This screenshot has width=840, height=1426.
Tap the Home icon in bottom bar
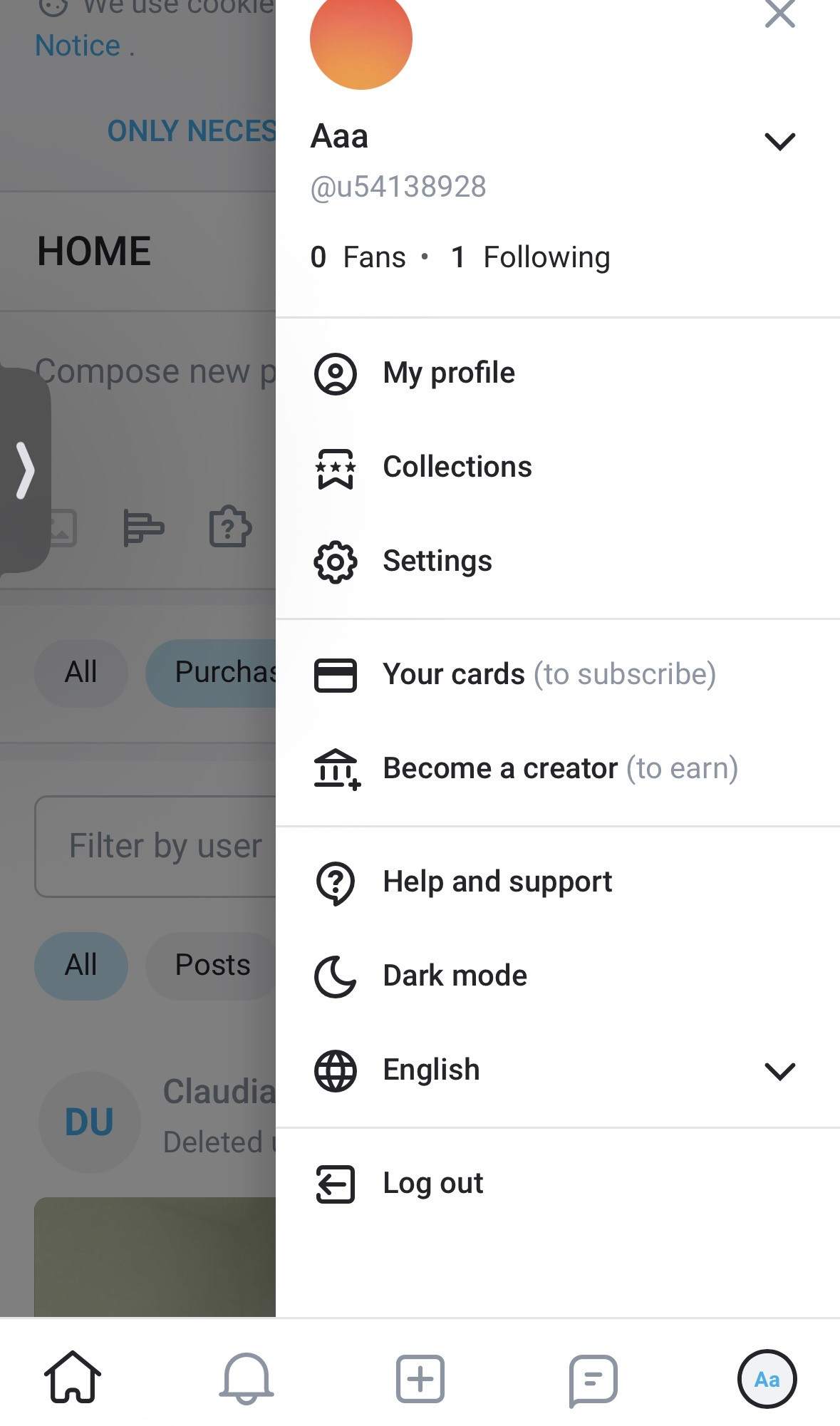(x=73, y=1378)
